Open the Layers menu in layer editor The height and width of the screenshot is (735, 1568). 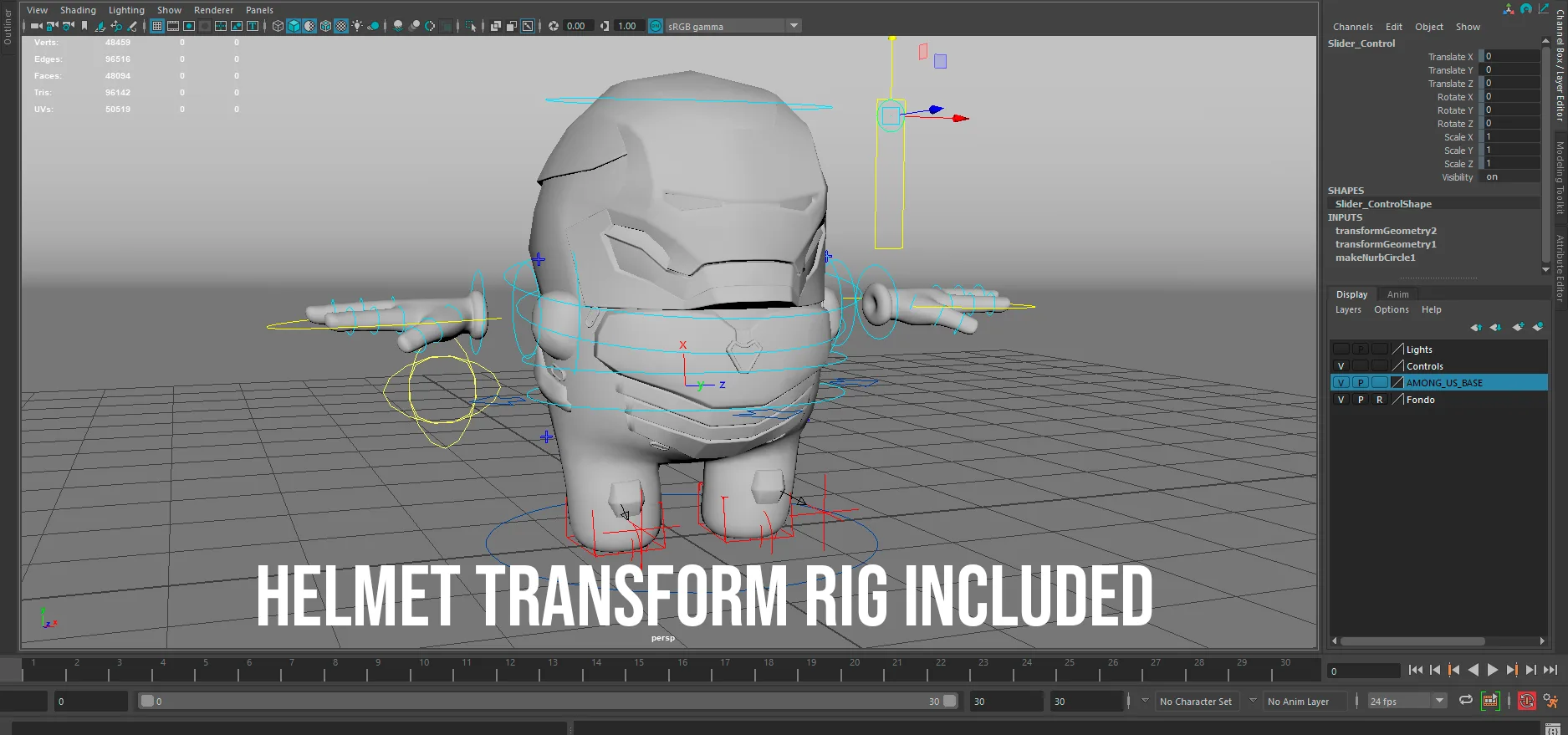click(x=1348, y=309)
